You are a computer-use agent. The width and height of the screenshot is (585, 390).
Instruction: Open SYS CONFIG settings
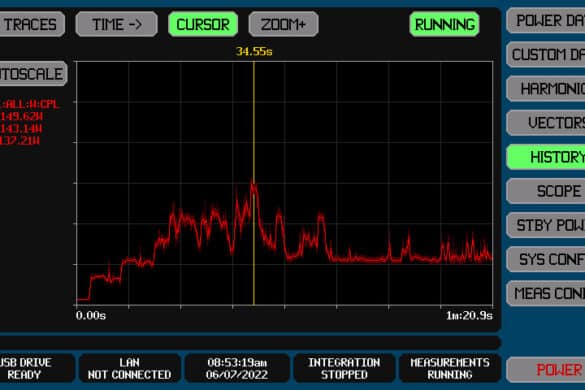tap(546, 259)
